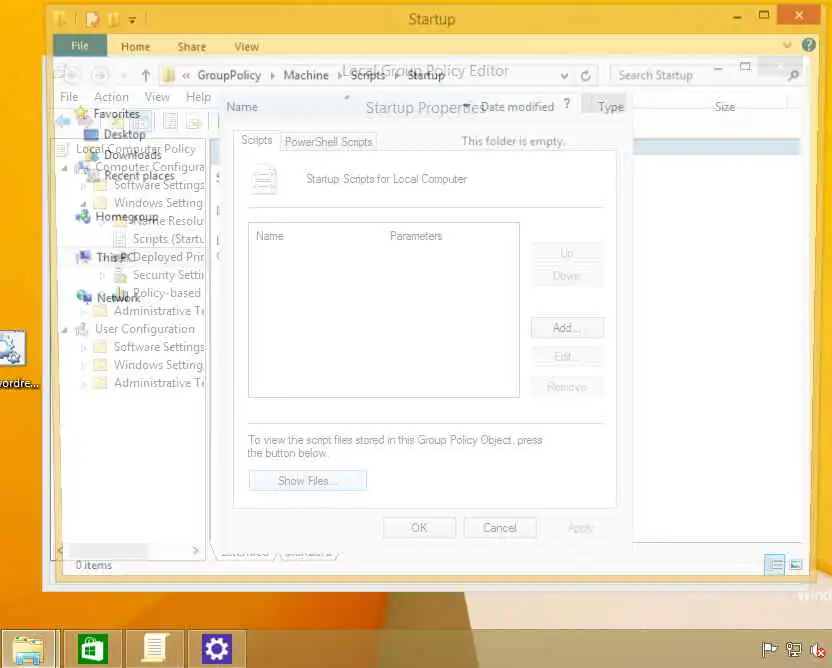Click muted volume icon in system tray
Image resolution: width=832 pixels, height=668 pixels.
[818, 649]
